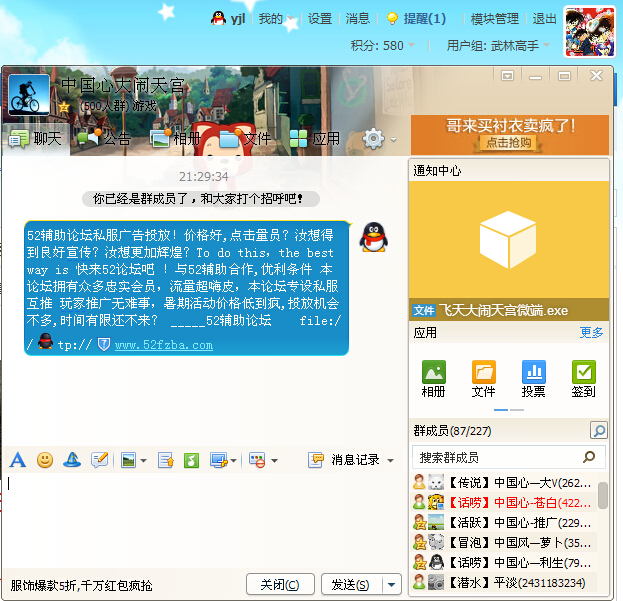Click 更多 in the 应用 section

point(591,332)
